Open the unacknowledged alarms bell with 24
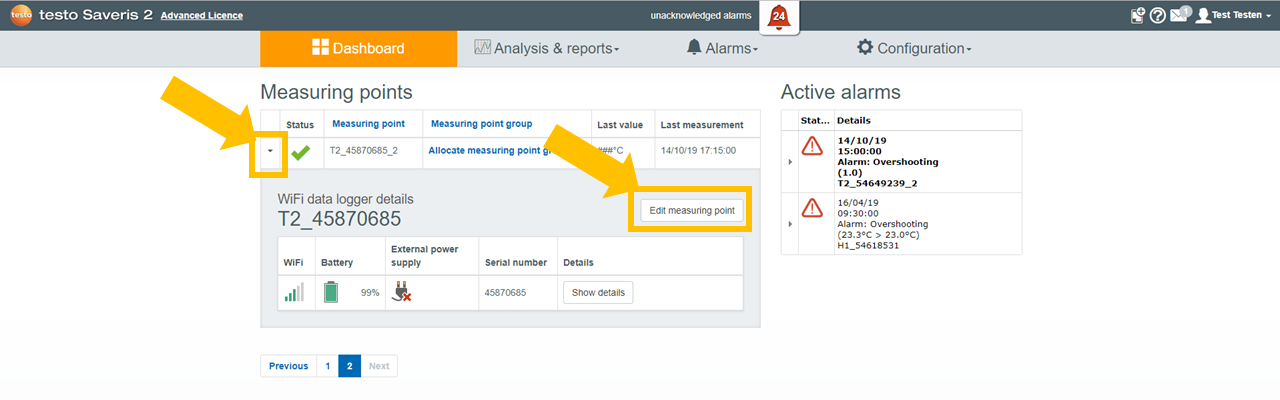1280x400 pixels. click(x=778, y=17)
